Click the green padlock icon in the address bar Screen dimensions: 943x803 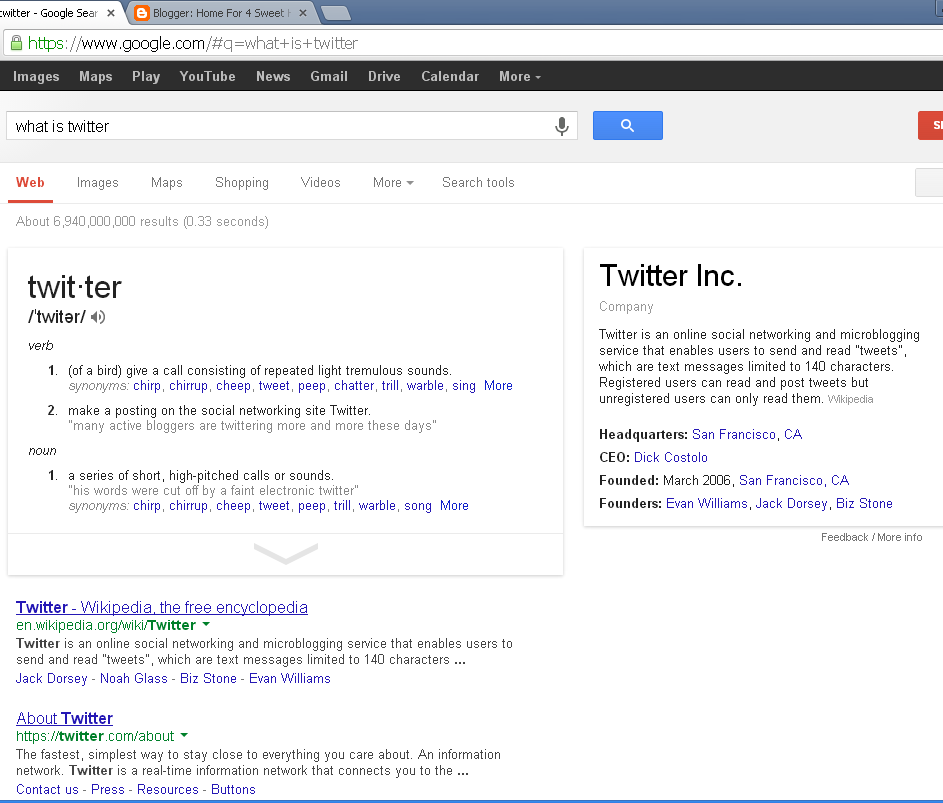tap(17, 43)
